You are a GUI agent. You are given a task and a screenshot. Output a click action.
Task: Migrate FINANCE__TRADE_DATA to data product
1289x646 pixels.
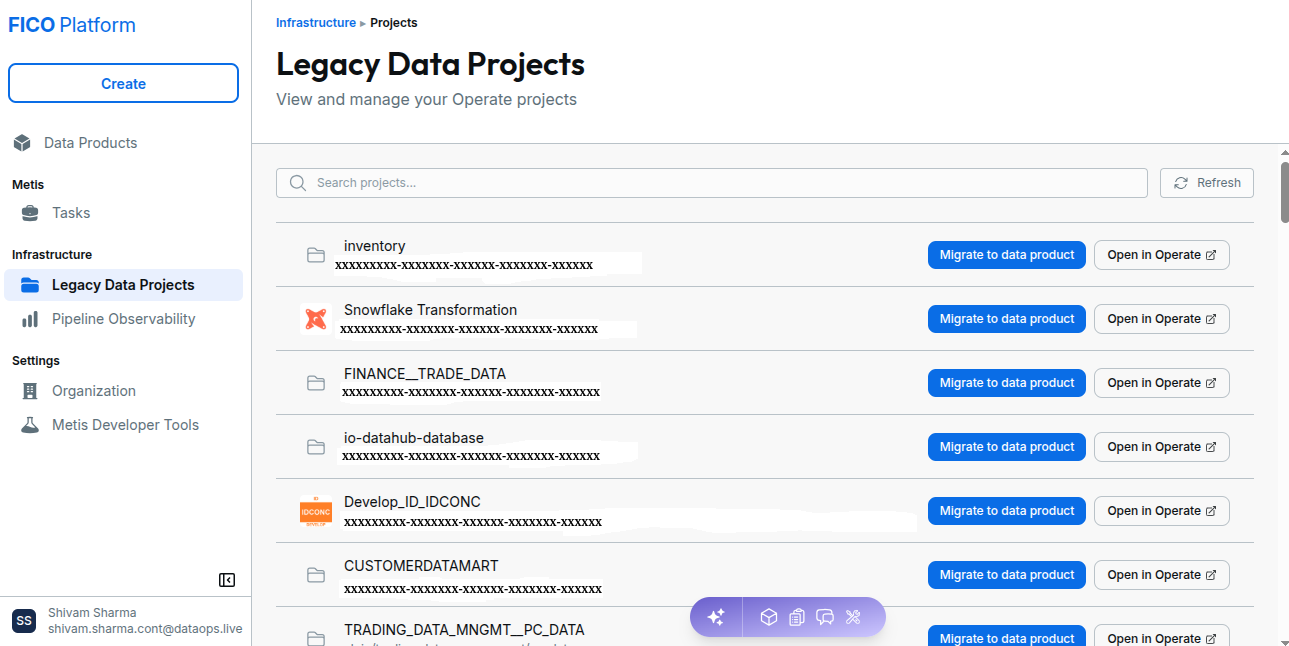pos(1007,383)
